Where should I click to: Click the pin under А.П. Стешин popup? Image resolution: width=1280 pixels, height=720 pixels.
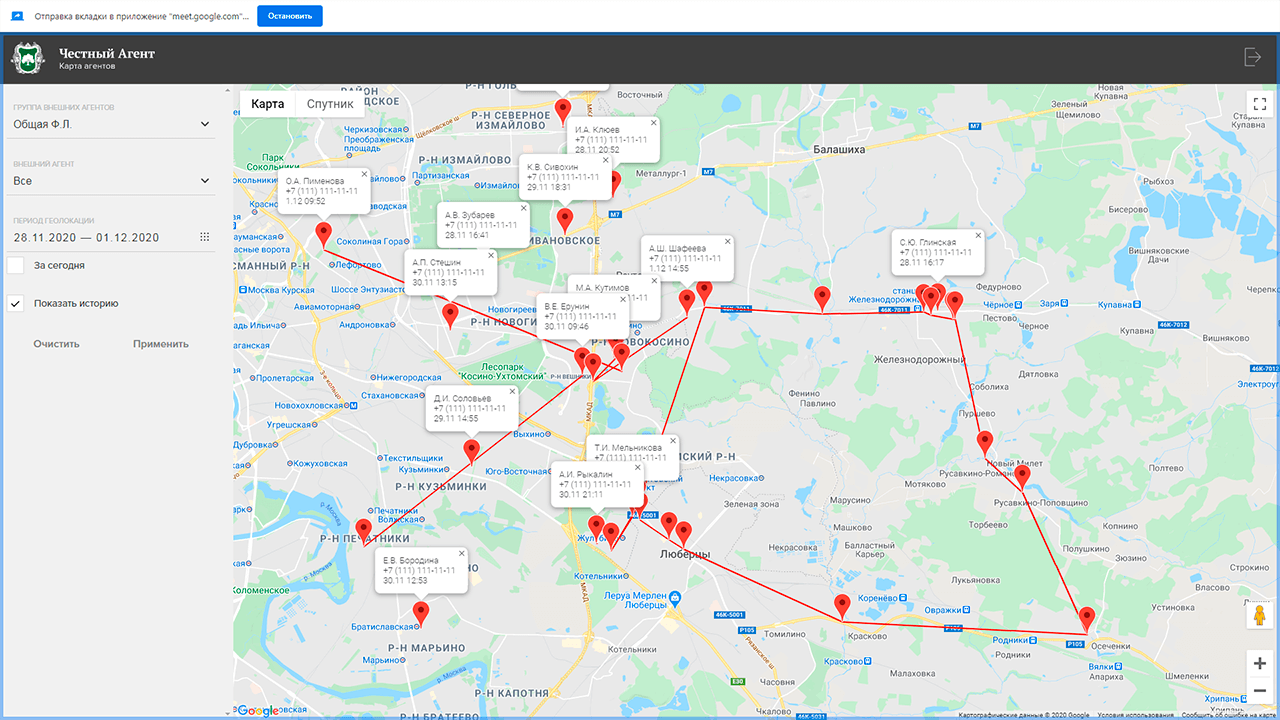pos(450,316)
